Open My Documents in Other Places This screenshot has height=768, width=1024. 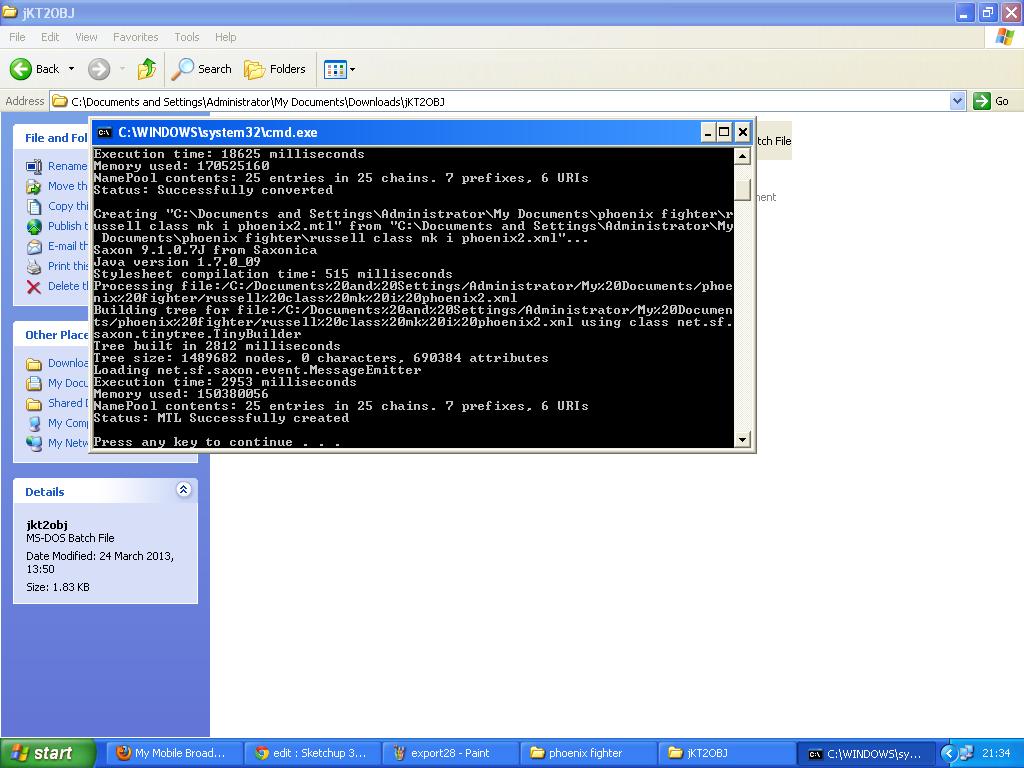tap(67, 383)
